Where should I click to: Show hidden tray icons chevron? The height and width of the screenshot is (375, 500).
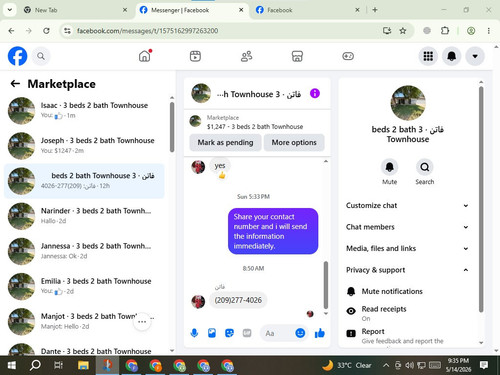pyautogui.click(x=386, y=365)
